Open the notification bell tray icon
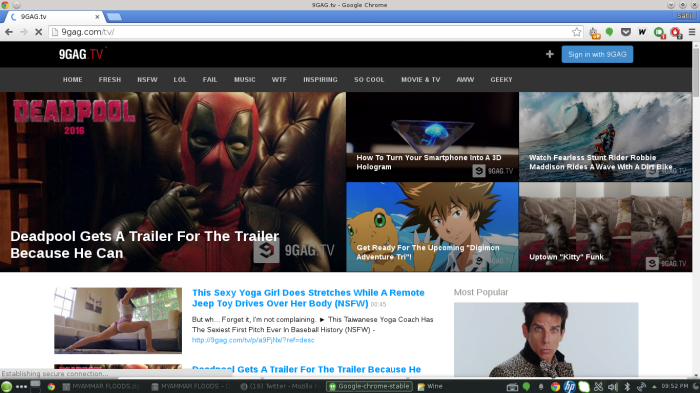The image size is (700, 393). tap(541, 387)
